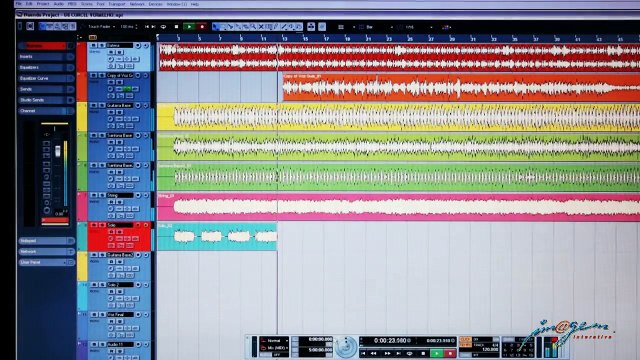This screenshot has width=640, height=360.
Task: Toggle cycle mode in the top toolbar
Action: [x=163, y=27]
